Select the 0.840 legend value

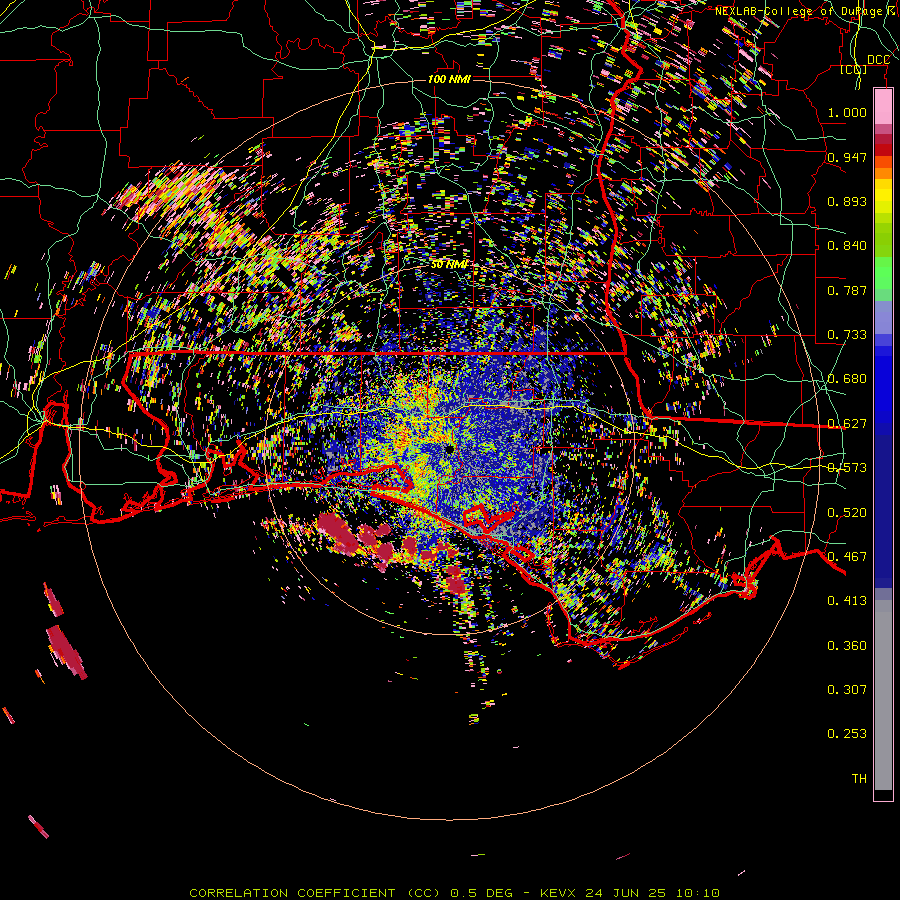(847, 246)
